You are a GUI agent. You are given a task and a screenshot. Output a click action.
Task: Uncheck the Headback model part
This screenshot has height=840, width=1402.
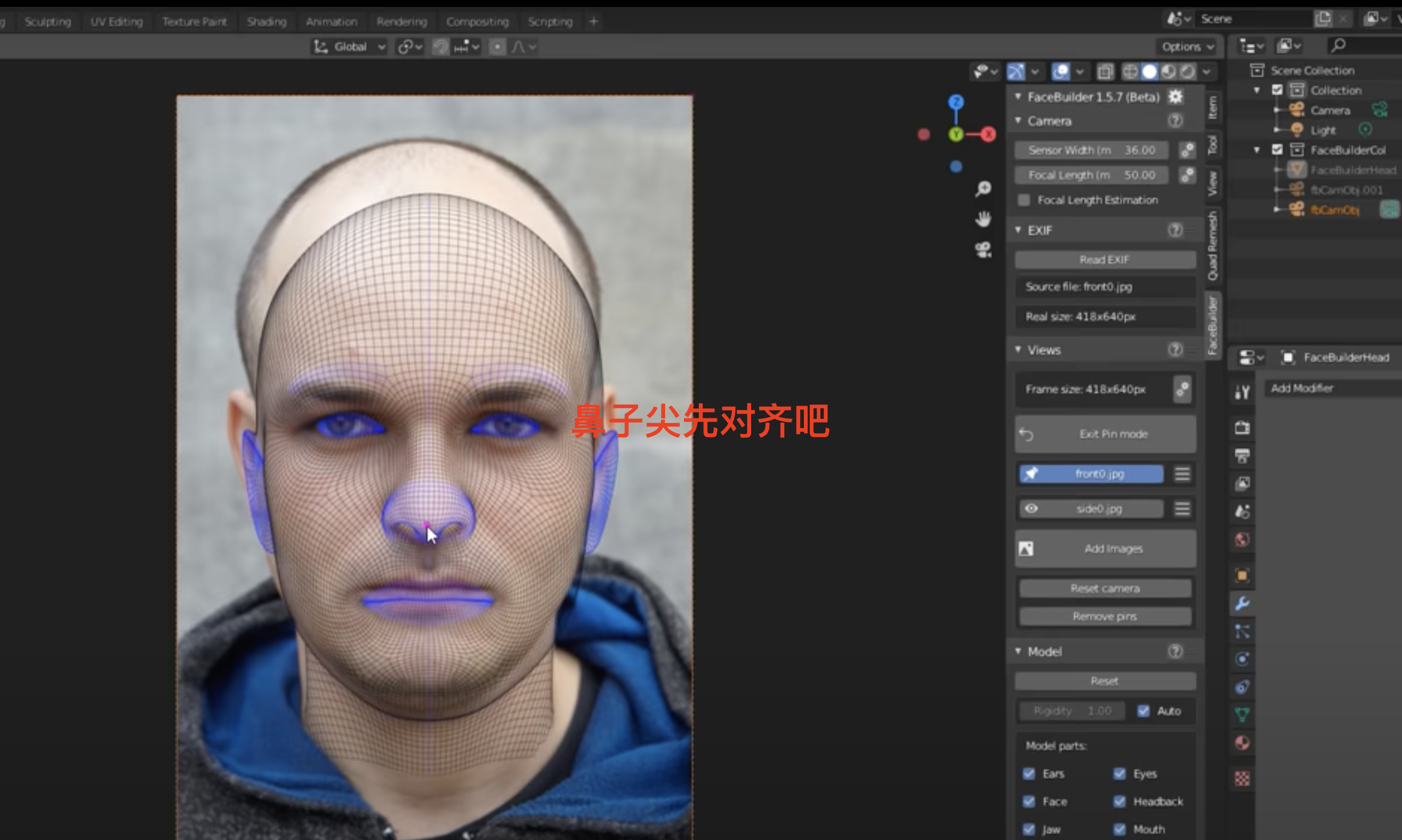pyautogui.click(x=1119, y=802)
